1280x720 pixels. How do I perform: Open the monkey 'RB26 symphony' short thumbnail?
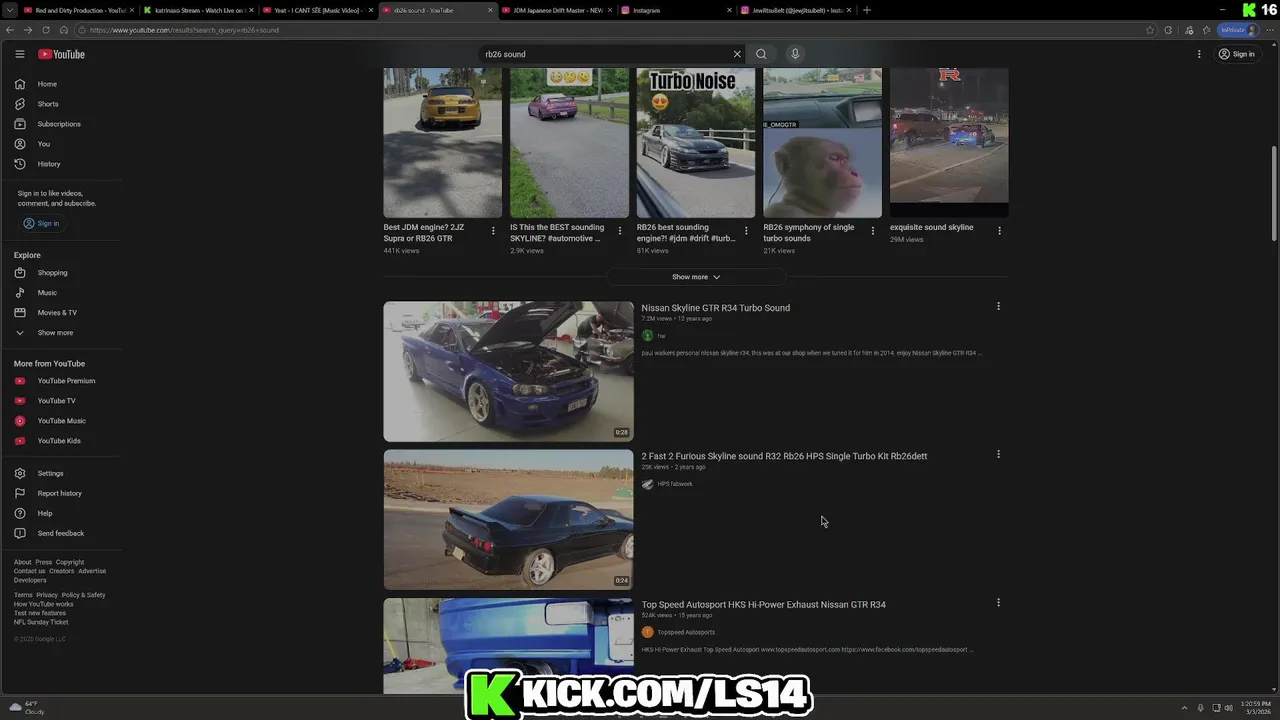pos(822,142)
